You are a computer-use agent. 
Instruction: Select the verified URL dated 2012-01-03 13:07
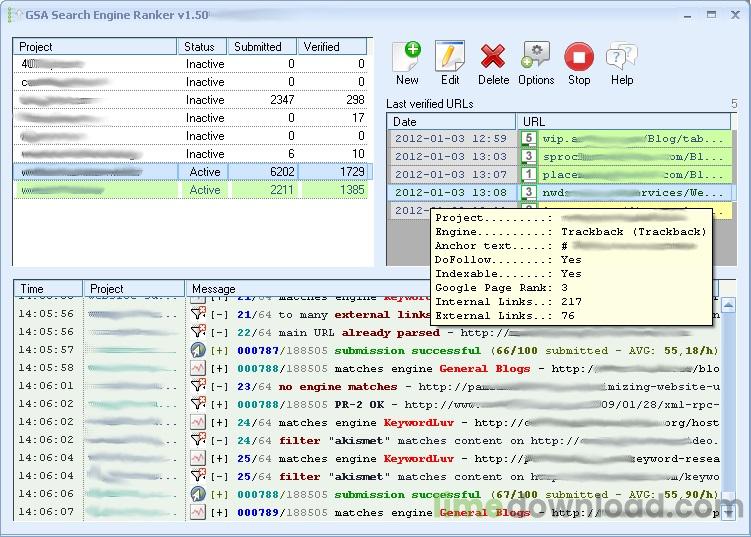(x=559, y=174)
